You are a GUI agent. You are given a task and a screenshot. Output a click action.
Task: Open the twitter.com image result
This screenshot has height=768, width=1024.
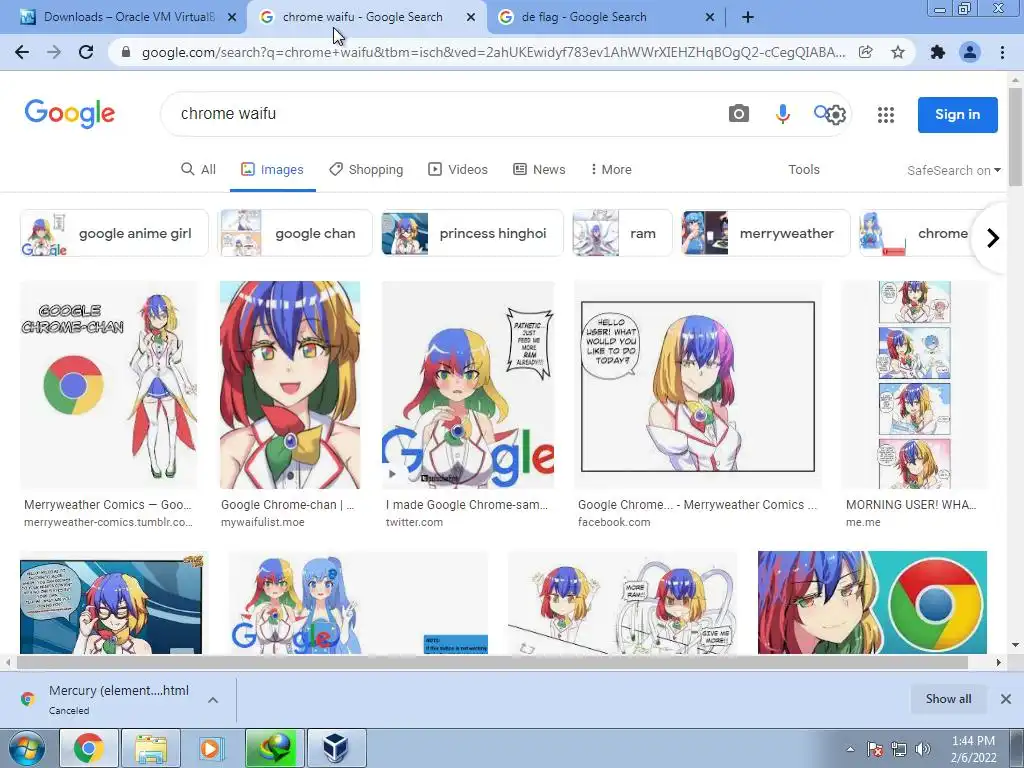point(468,385)
